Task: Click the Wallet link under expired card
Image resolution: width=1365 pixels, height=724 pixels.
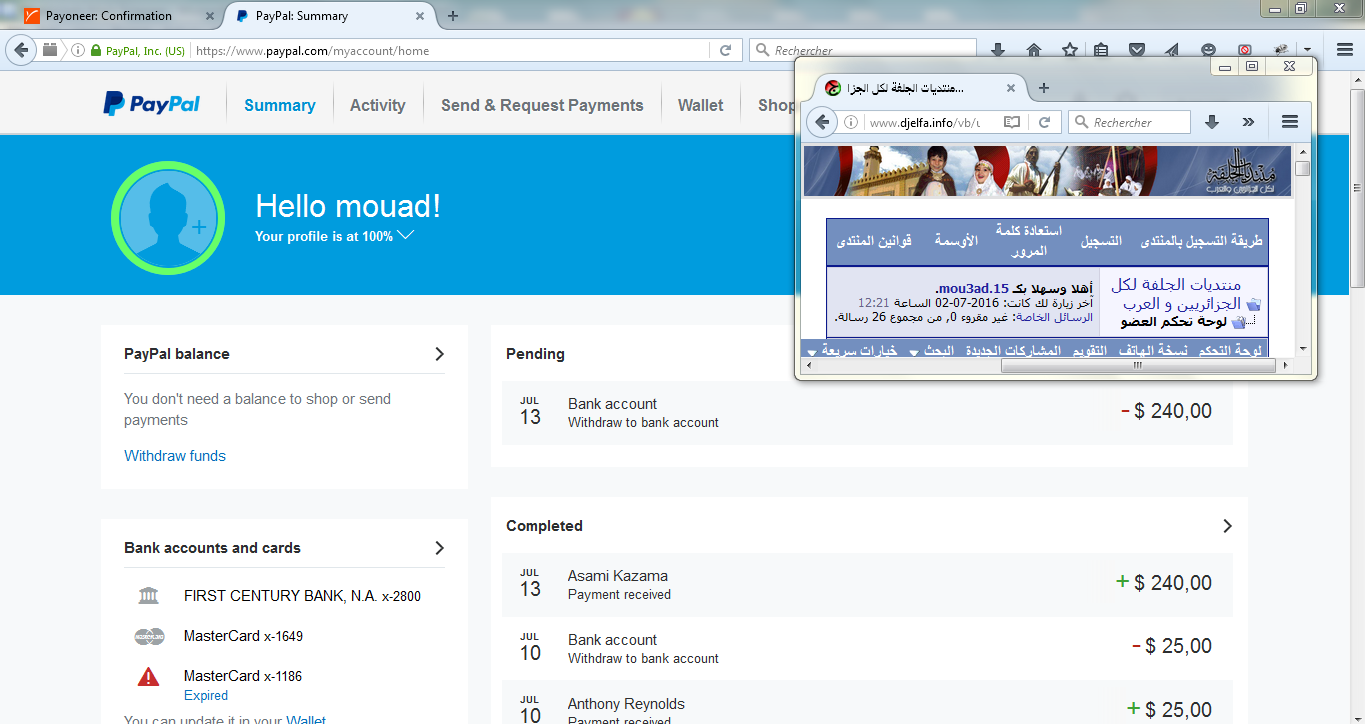Action: pos(306,719)
